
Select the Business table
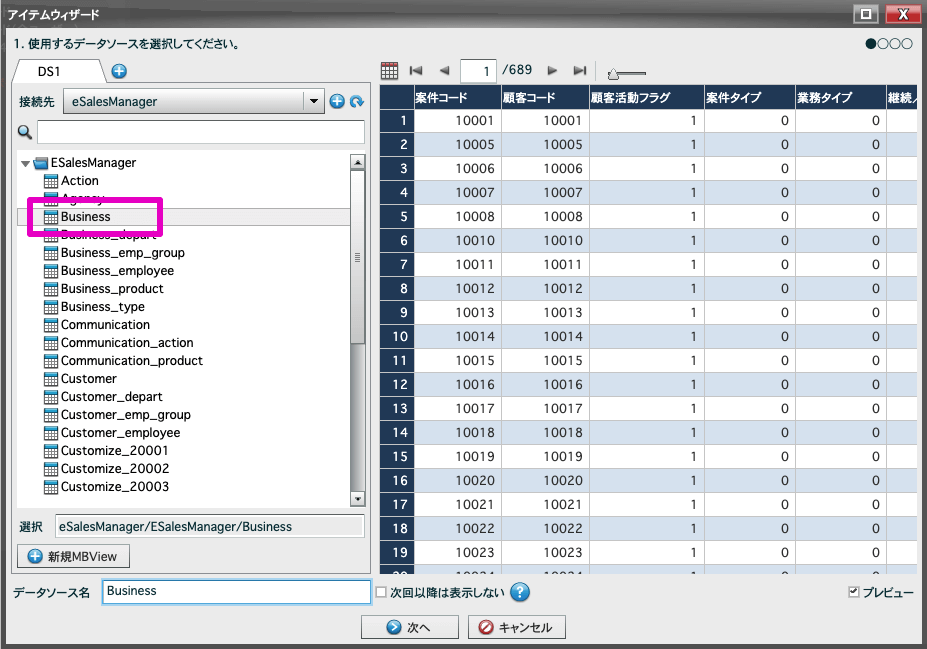pos(86,217)
